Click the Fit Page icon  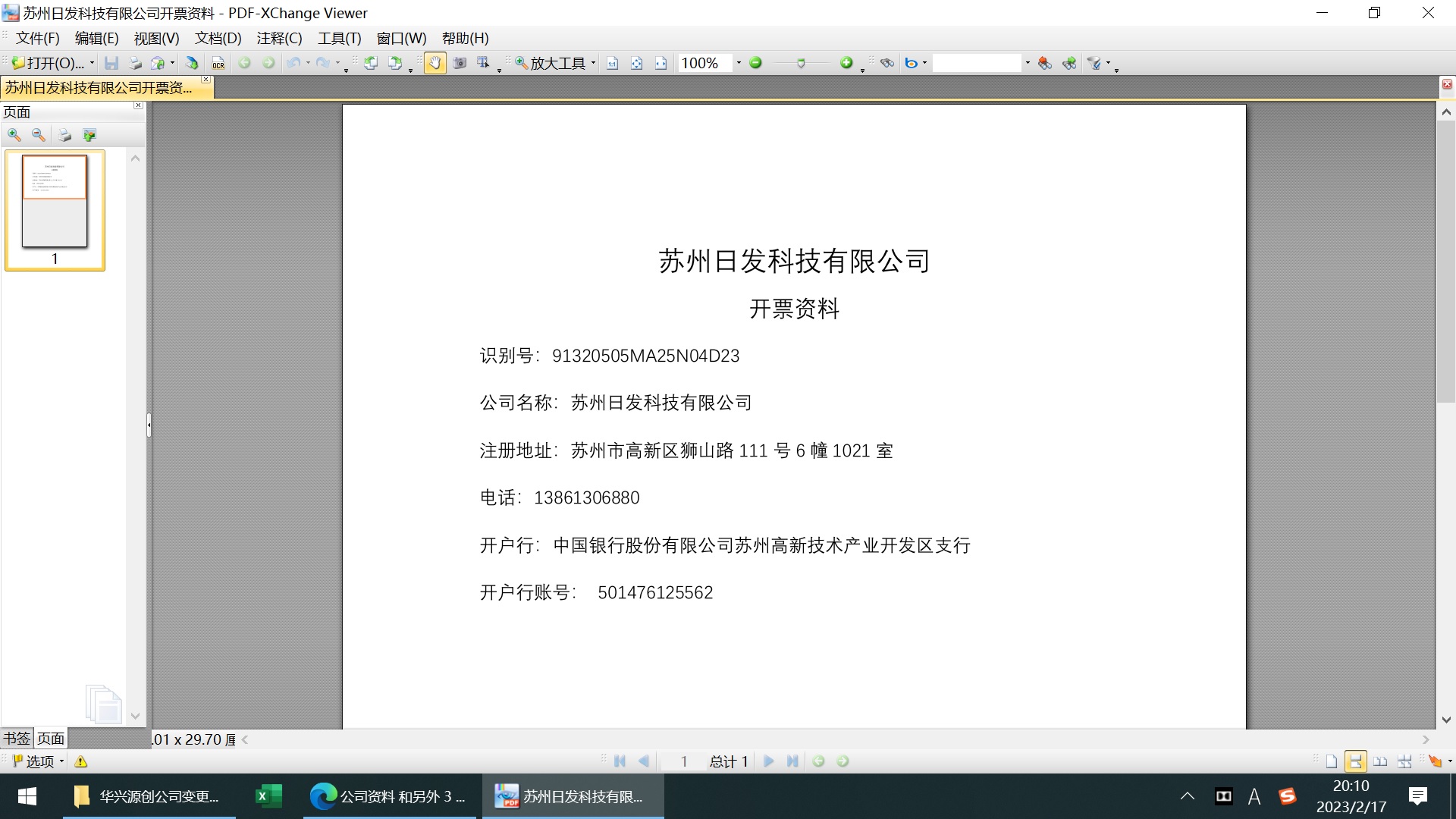point(637,64)
